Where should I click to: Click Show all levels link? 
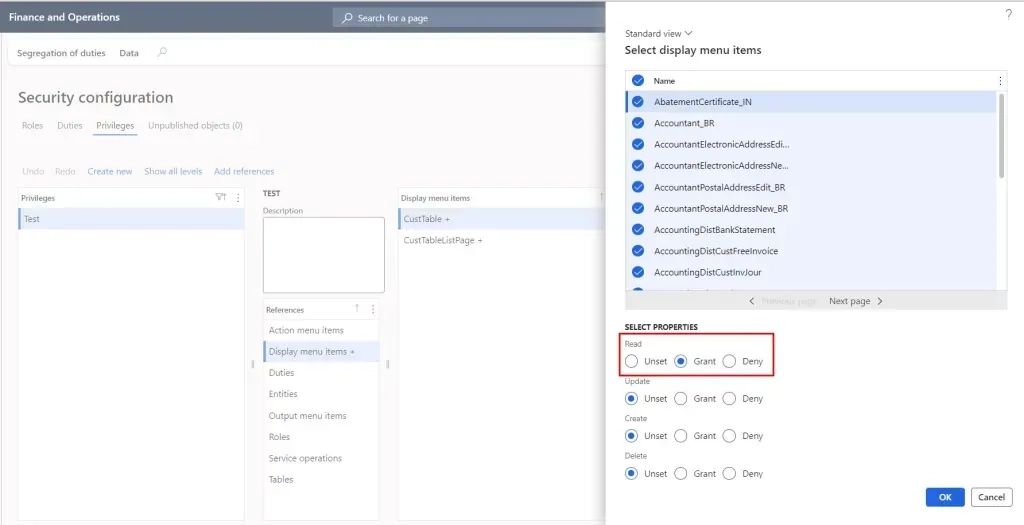tap(173, 171)
